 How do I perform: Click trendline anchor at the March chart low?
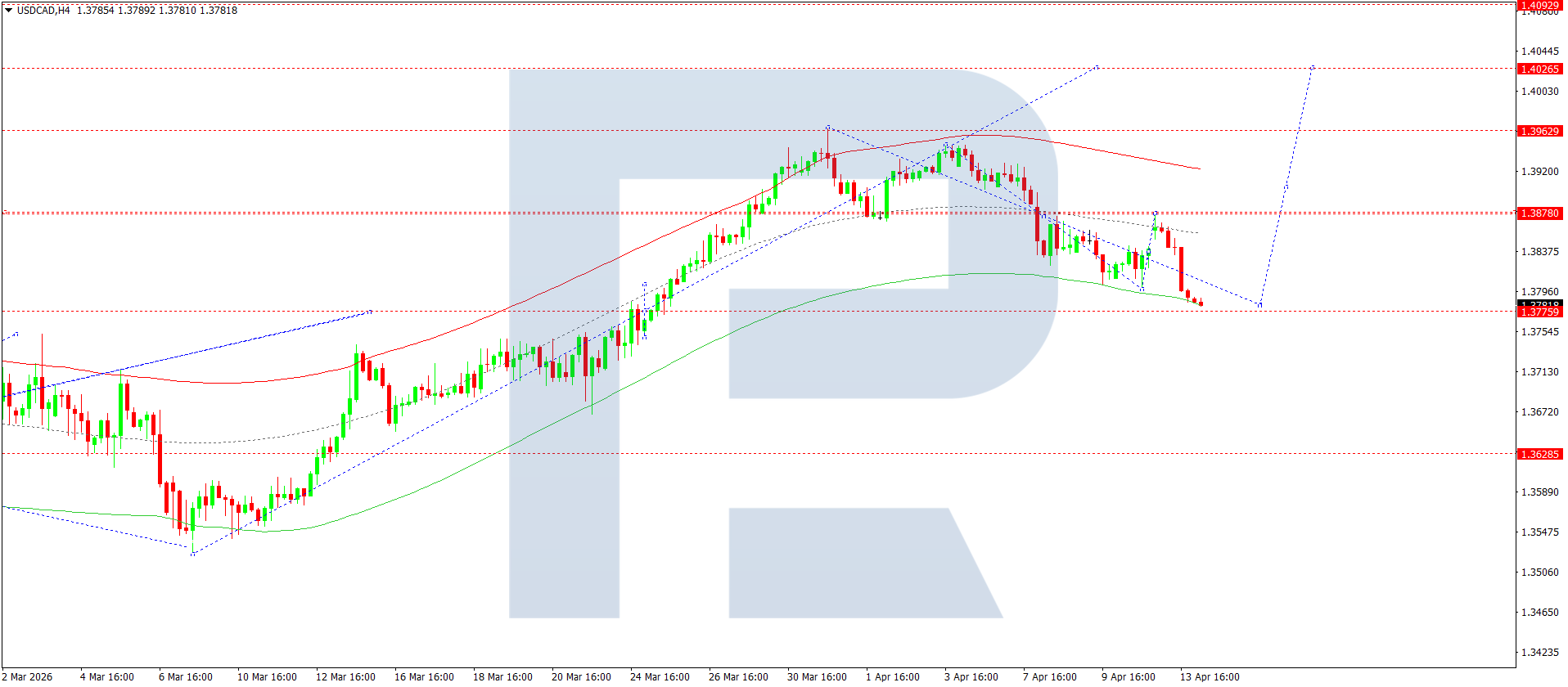coord(192,554)
